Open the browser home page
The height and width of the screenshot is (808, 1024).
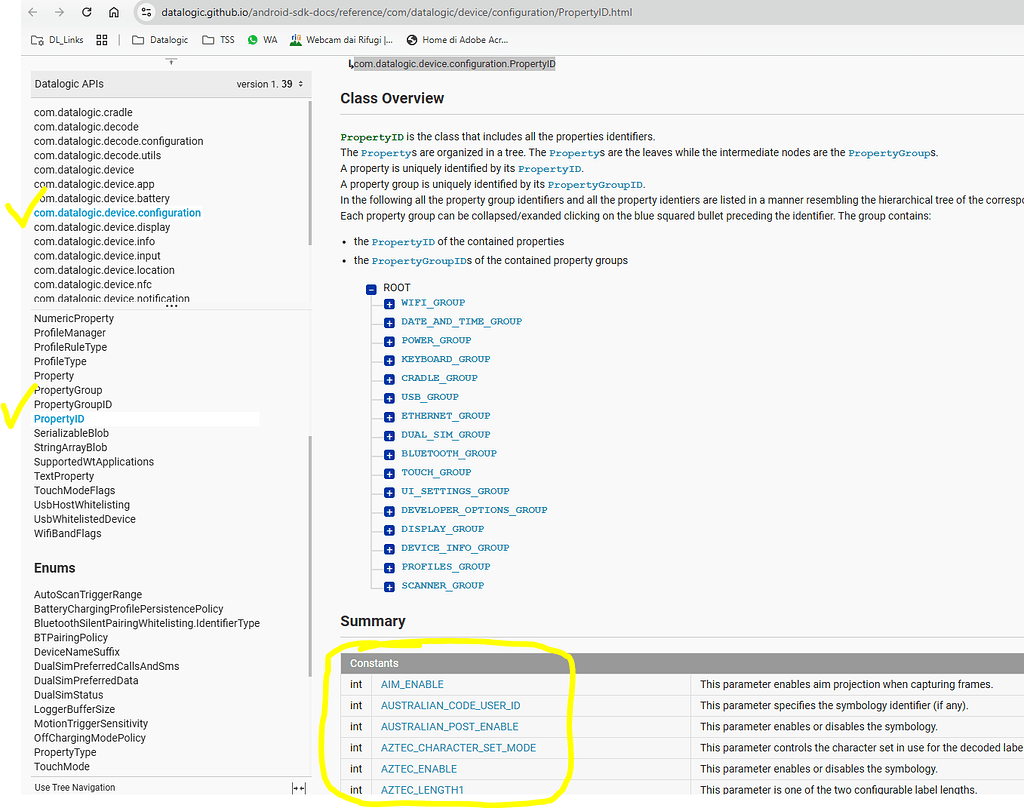[x=113, y=14]
